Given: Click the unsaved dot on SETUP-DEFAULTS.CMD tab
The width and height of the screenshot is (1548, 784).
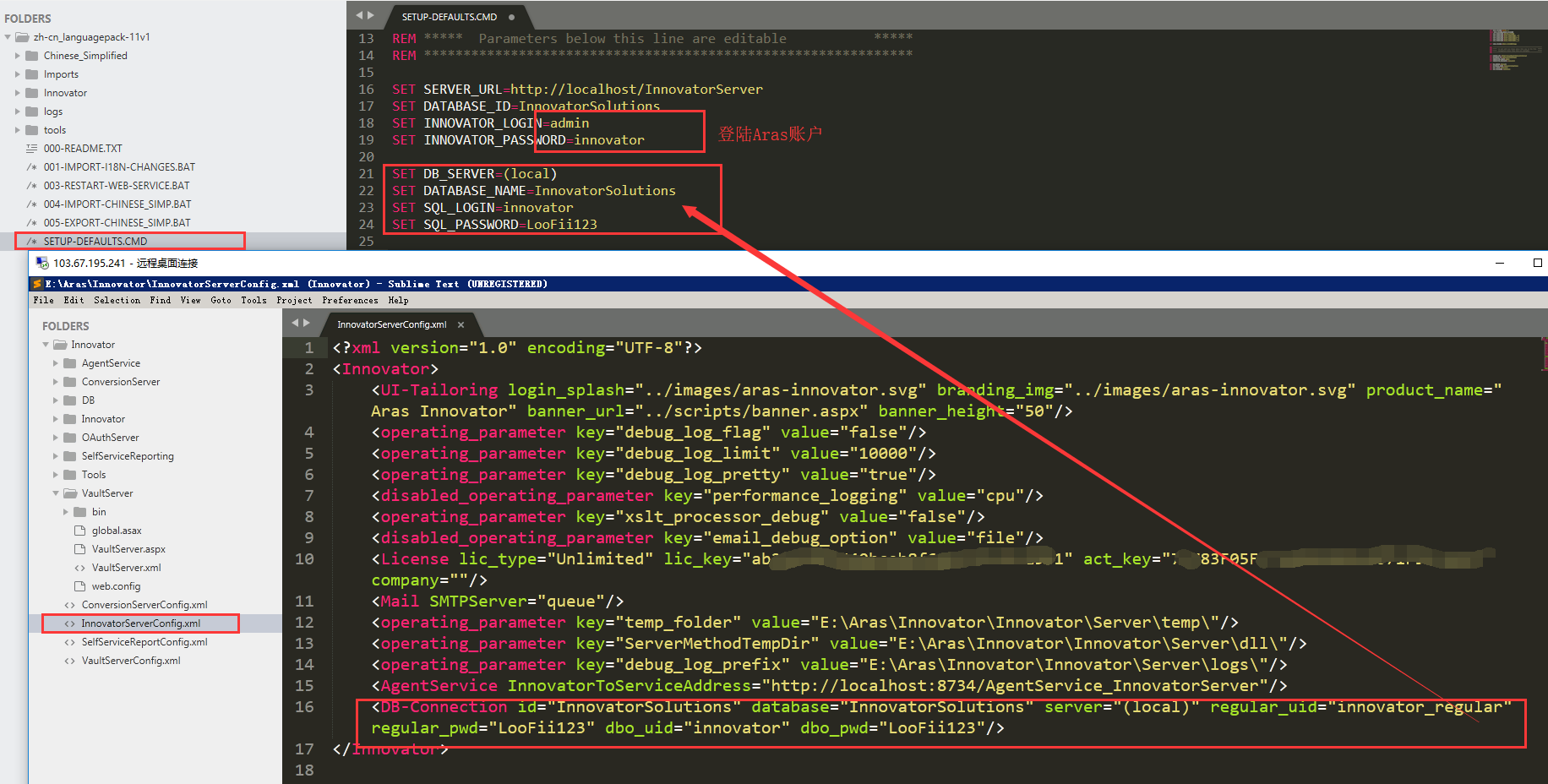Looking at the screenshot, I should click(512, 17).
